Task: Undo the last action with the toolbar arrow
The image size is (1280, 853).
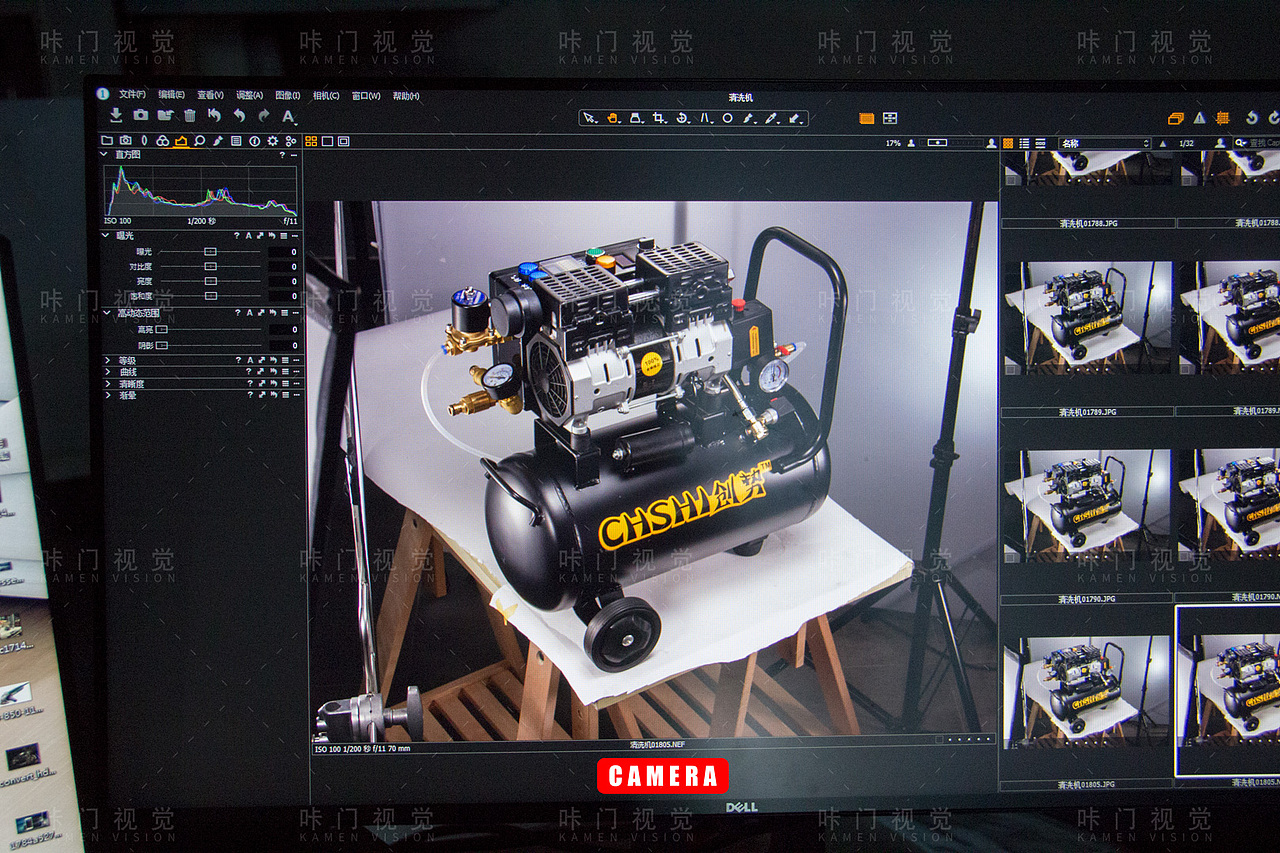Action: pyautogui.click(x=239, y=116)
